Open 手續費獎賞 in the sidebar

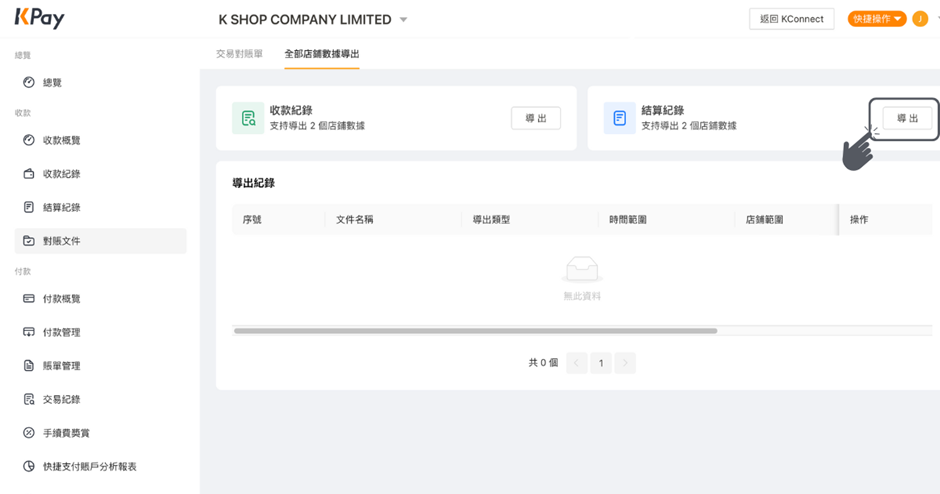pos(101,432)
